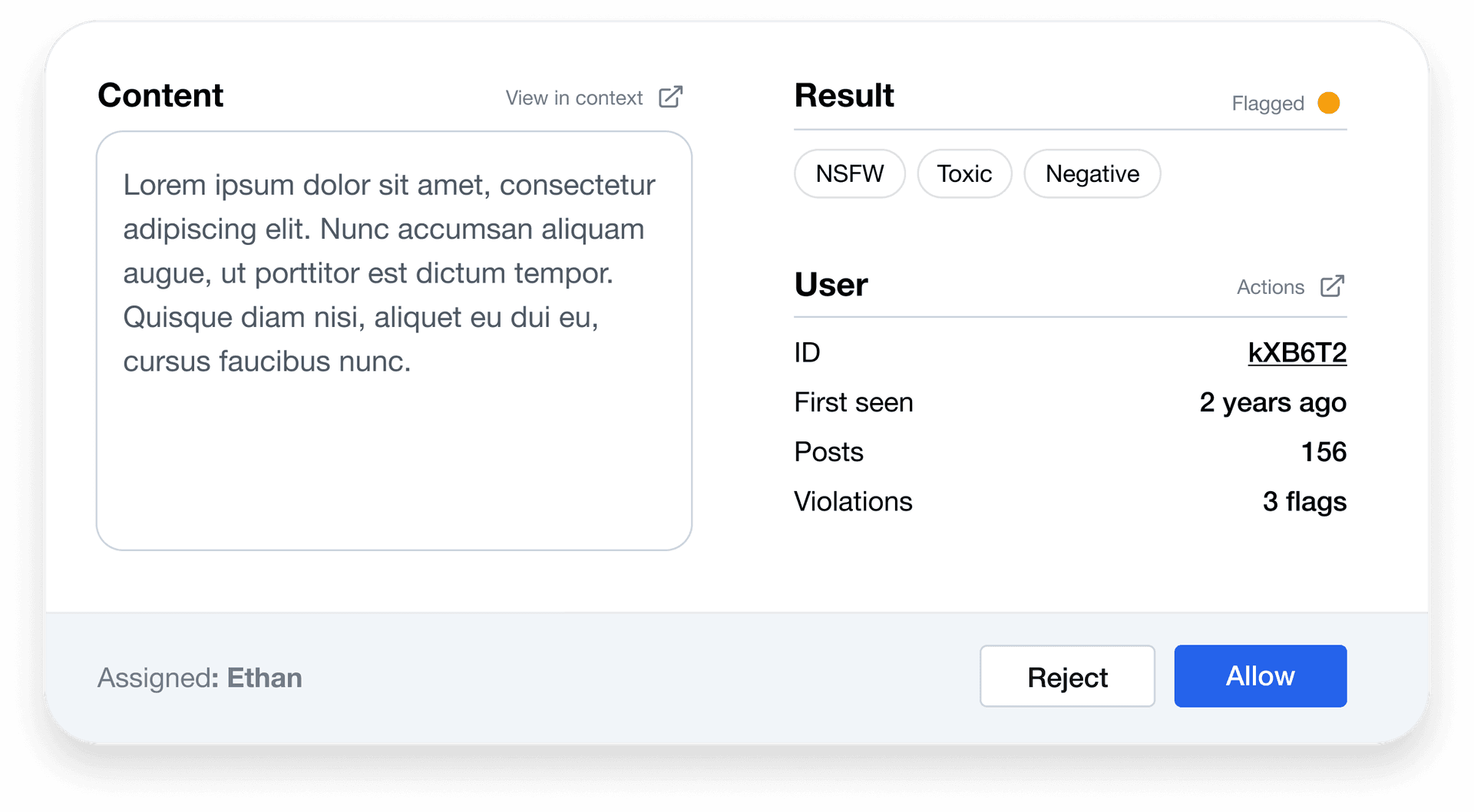Click the User section heading
The height and width of the screenshot is (812, 1474).
point(831,284)
